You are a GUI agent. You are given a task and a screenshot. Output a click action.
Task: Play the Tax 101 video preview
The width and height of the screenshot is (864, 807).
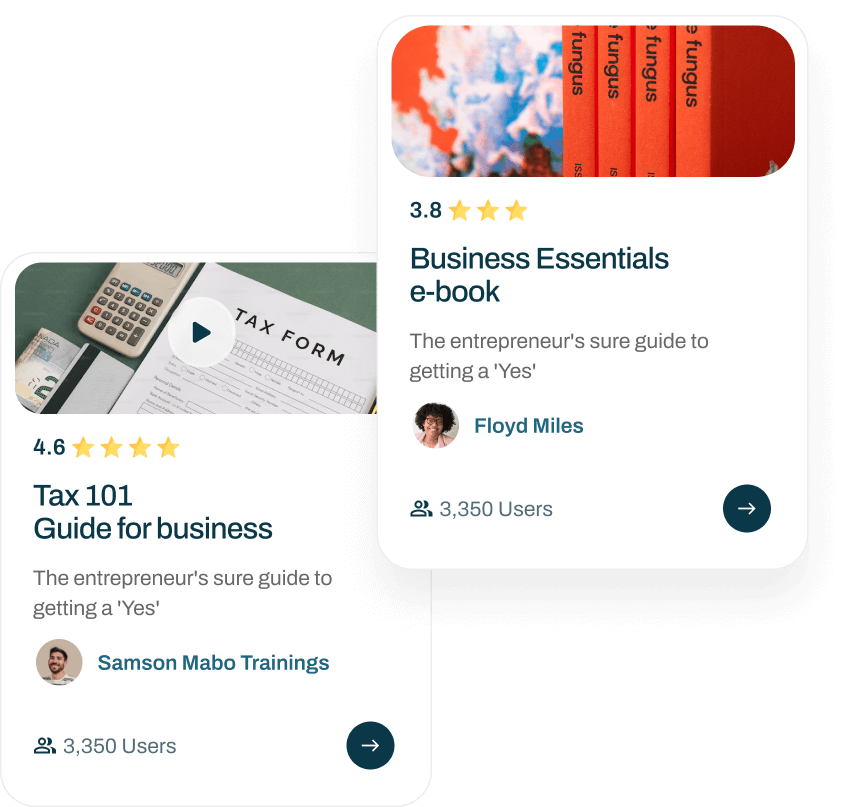[201, 332]
